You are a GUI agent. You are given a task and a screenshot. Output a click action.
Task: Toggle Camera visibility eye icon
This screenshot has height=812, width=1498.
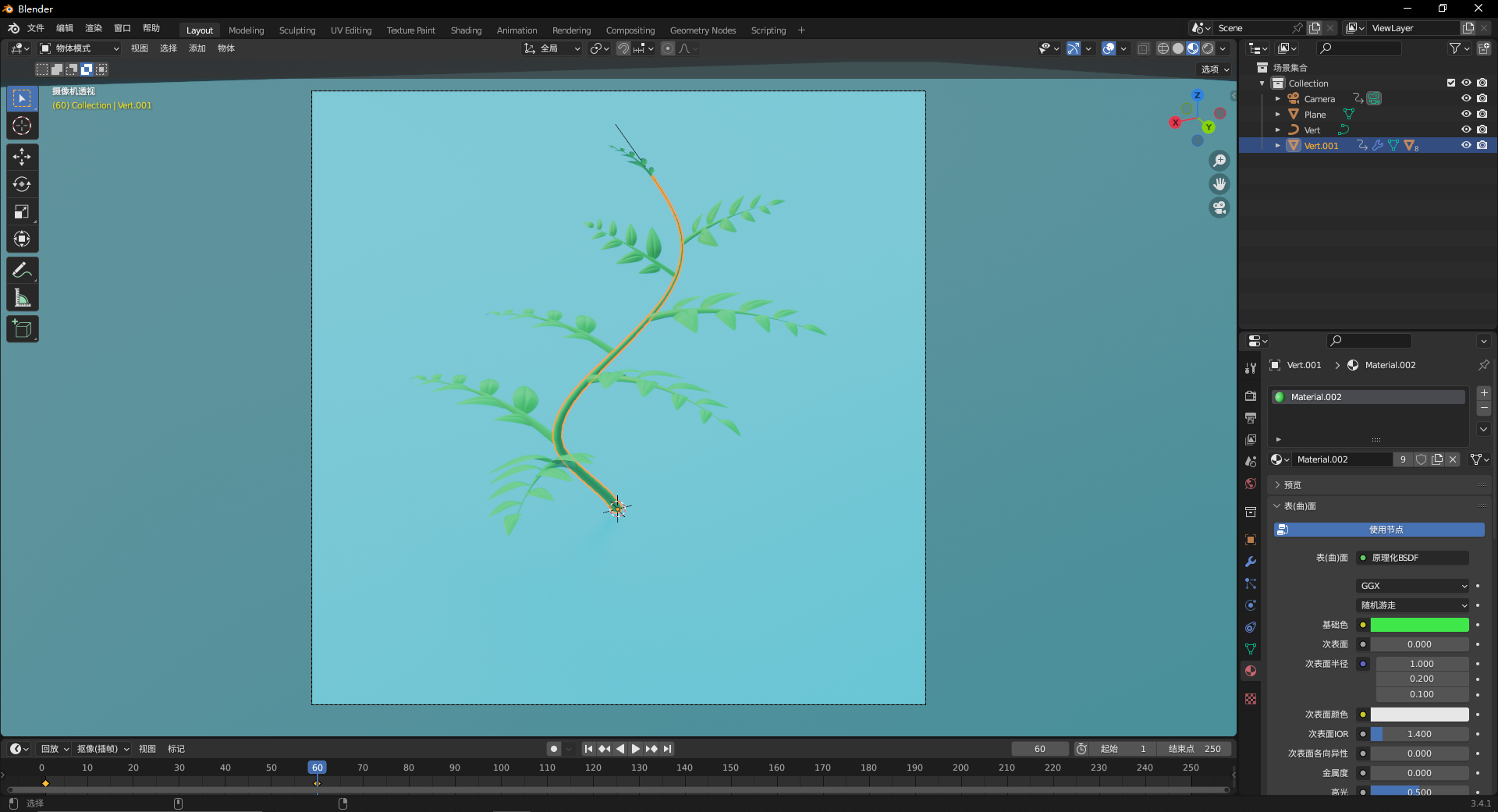[1466, 98]
